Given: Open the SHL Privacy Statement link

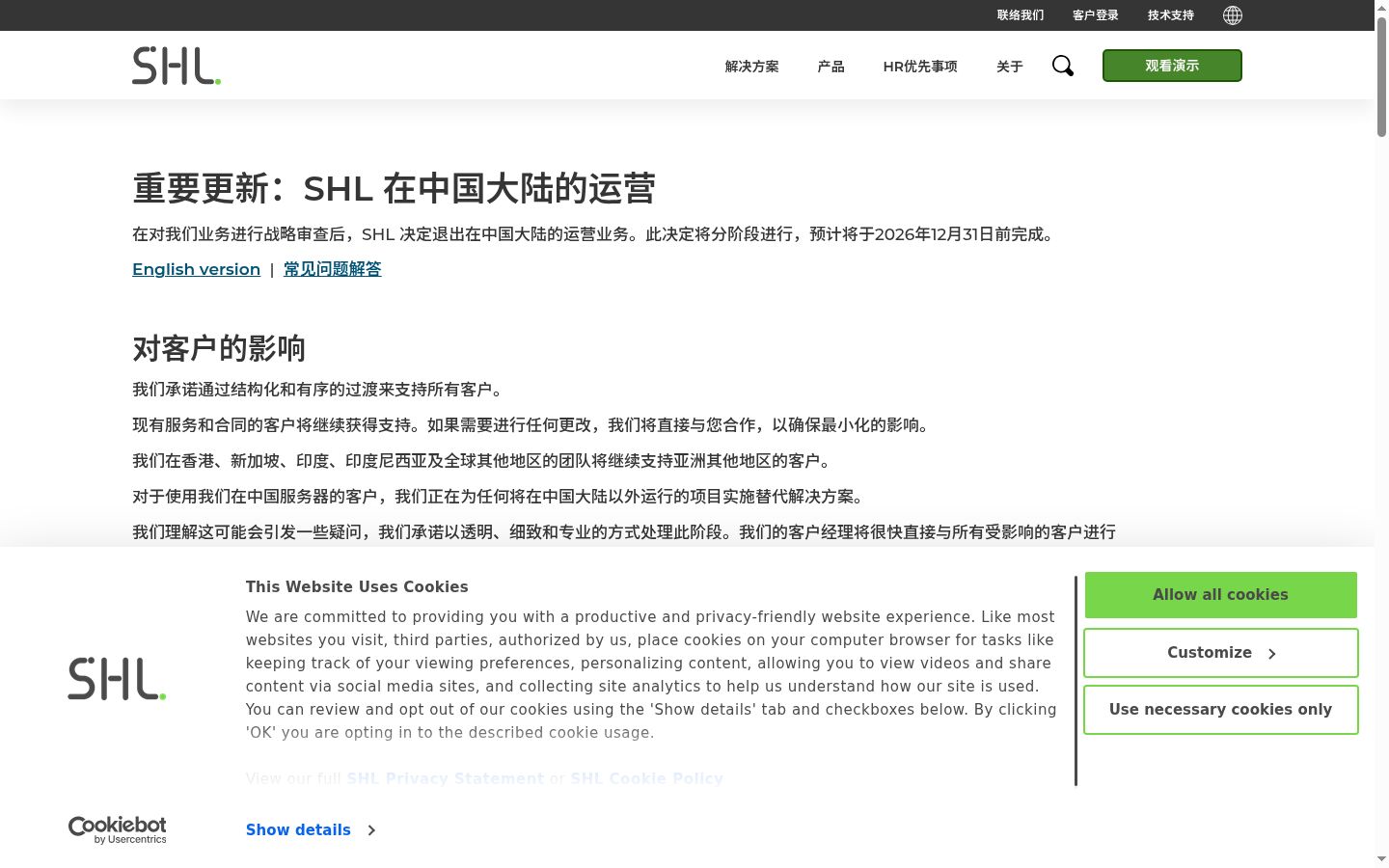Looking at the screenshot, I should tap(446, 778).
